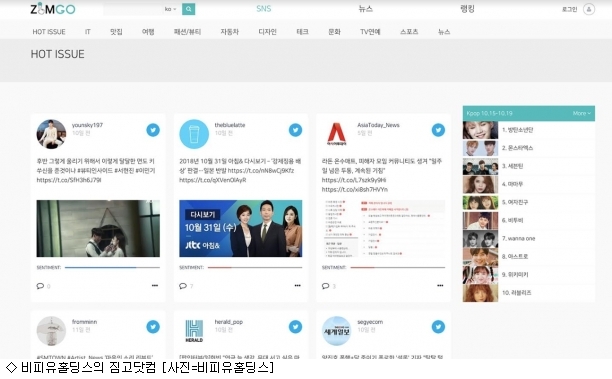
Task: Open yoursky197 username link
Action: point(87,125)
